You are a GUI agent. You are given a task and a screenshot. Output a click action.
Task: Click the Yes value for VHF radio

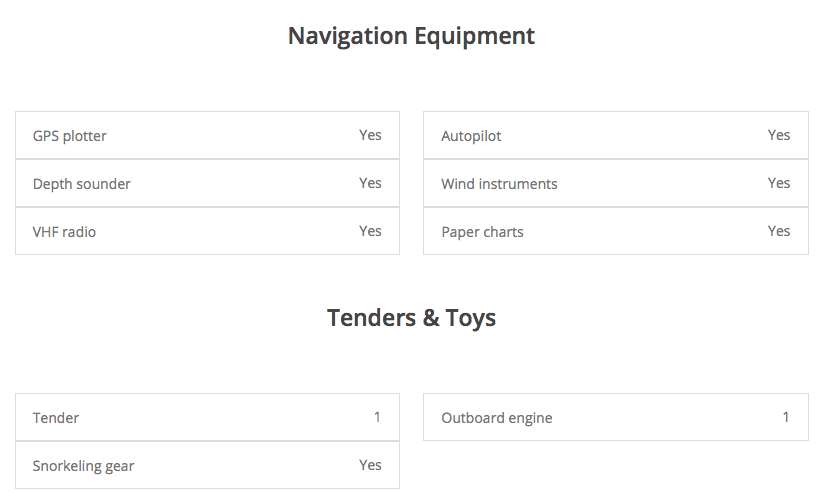click(x=370, y=231)
